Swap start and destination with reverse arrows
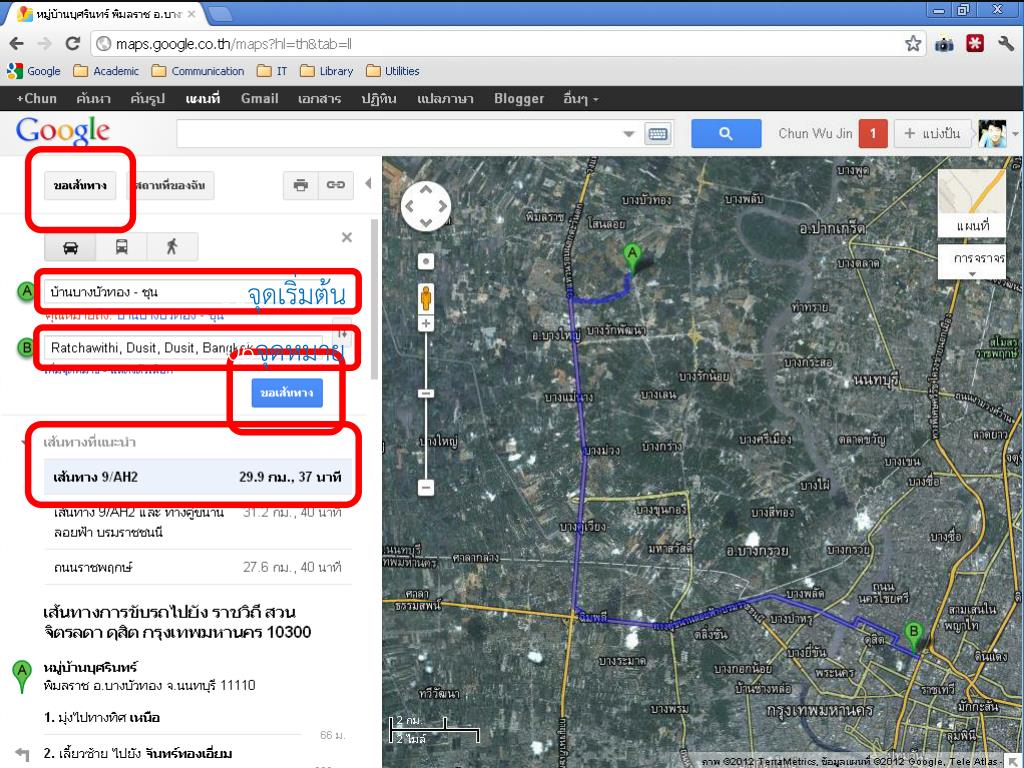Viewport: 1024px width, 768px height. pos(342,334)
